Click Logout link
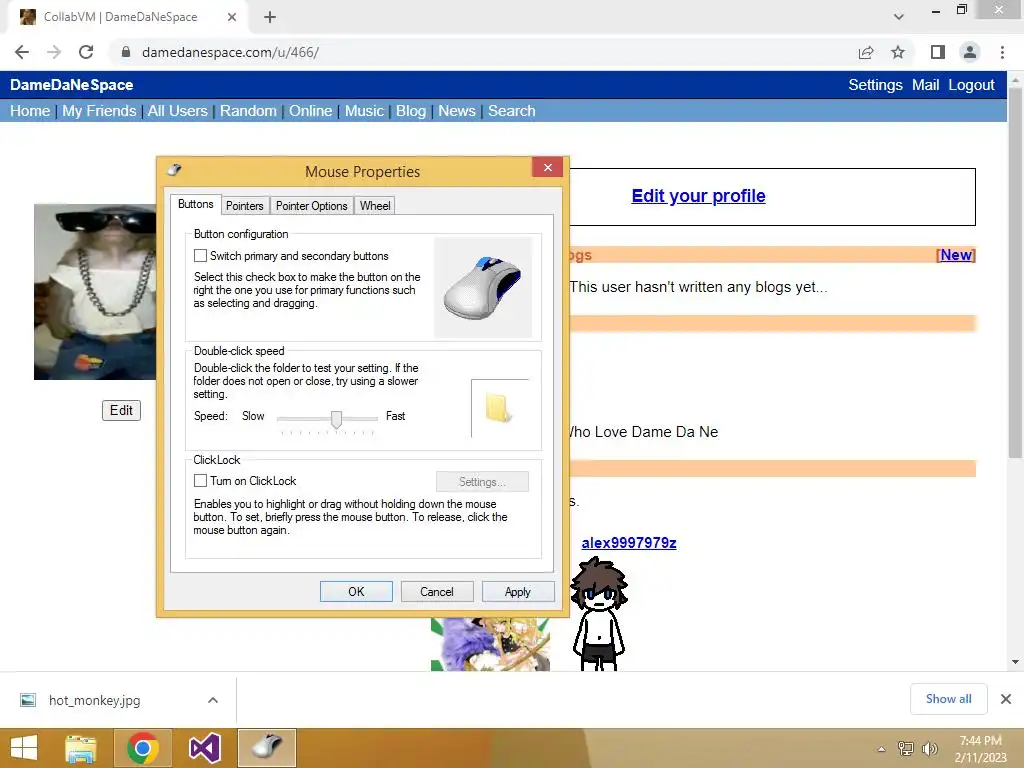The width and height of the screenshot is (1024, 768). (971, 85)
